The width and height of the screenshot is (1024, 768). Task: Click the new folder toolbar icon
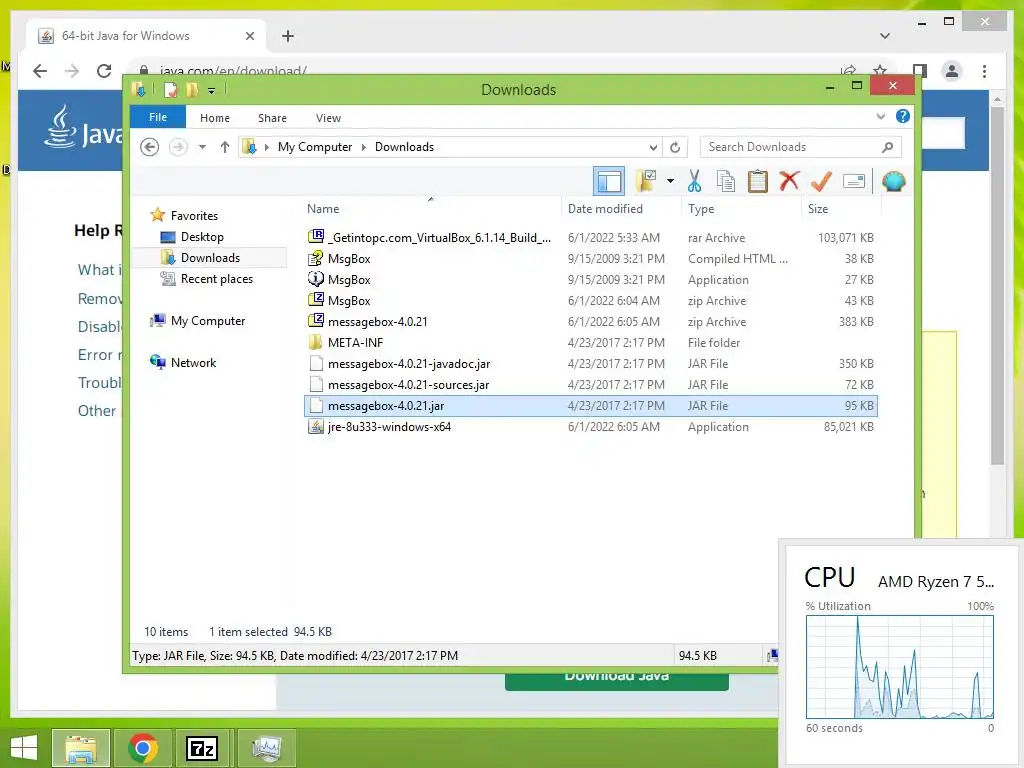tap(645, 181)
